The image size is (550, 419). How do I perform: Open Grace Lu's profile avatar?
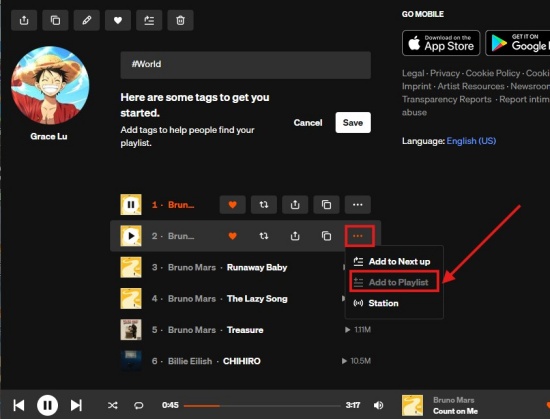tap(50, 86)
